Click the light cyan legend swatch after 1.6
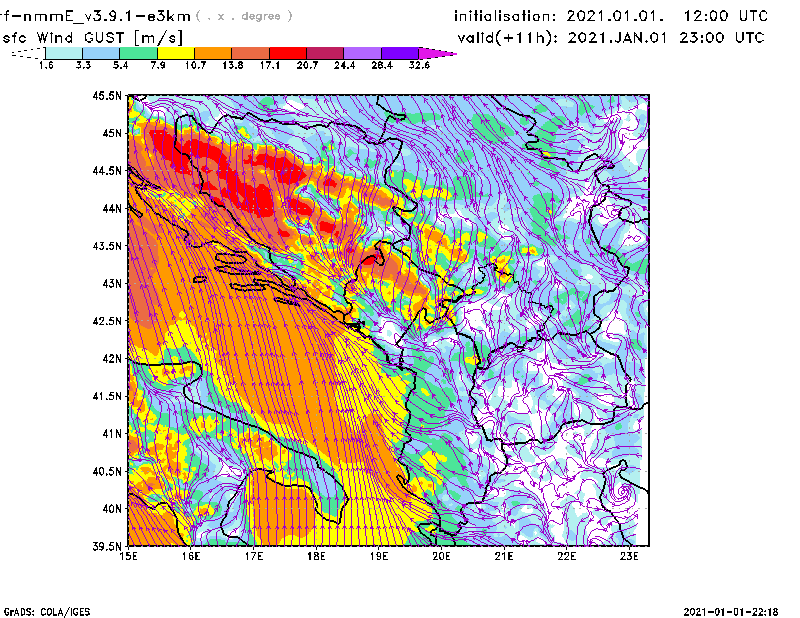800x618 pixels. [x=64, y=53]
